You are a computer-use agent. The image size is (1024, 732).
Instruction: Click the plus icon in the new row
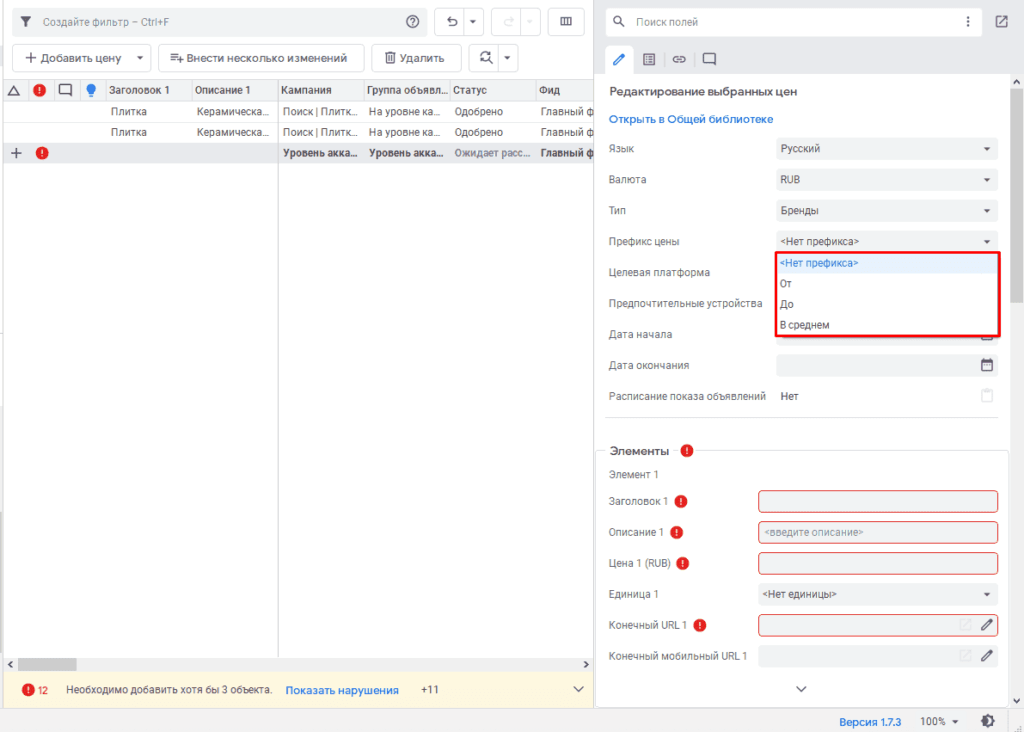pyautogui.click(x=16, y=153)
